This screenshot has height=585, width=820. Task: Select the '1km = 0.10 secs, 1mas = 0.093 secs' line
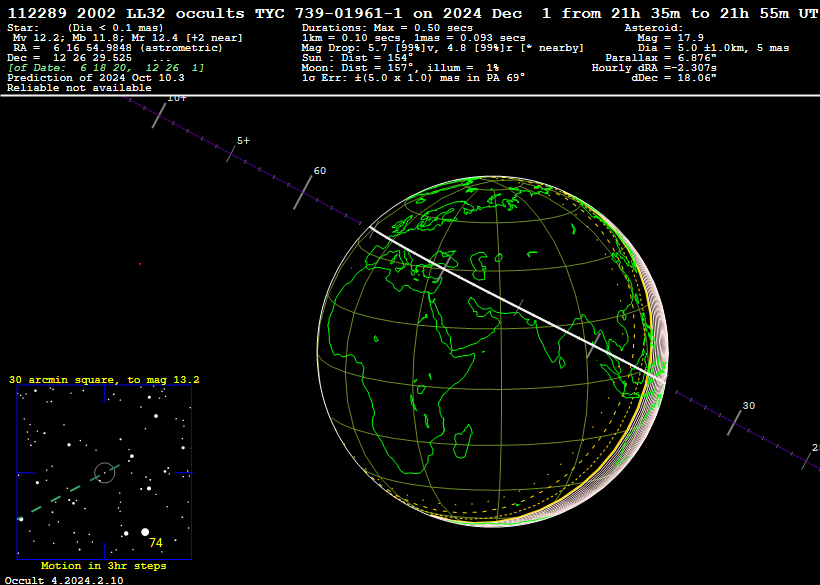click(x=413, y=38)
